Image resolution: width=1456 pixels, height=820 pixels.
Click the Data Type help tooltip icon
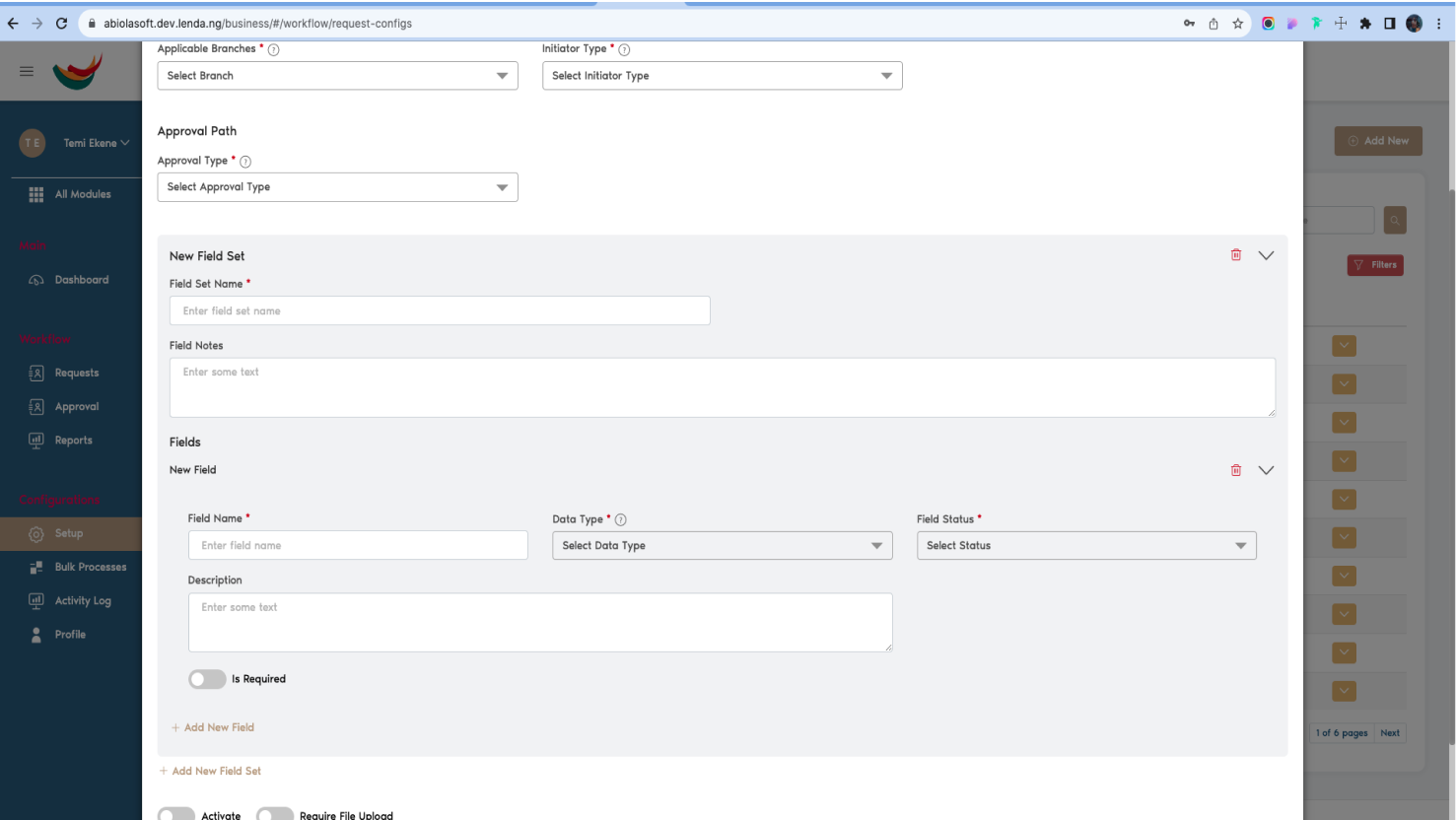pyautogui.click(x=621, y=519)
